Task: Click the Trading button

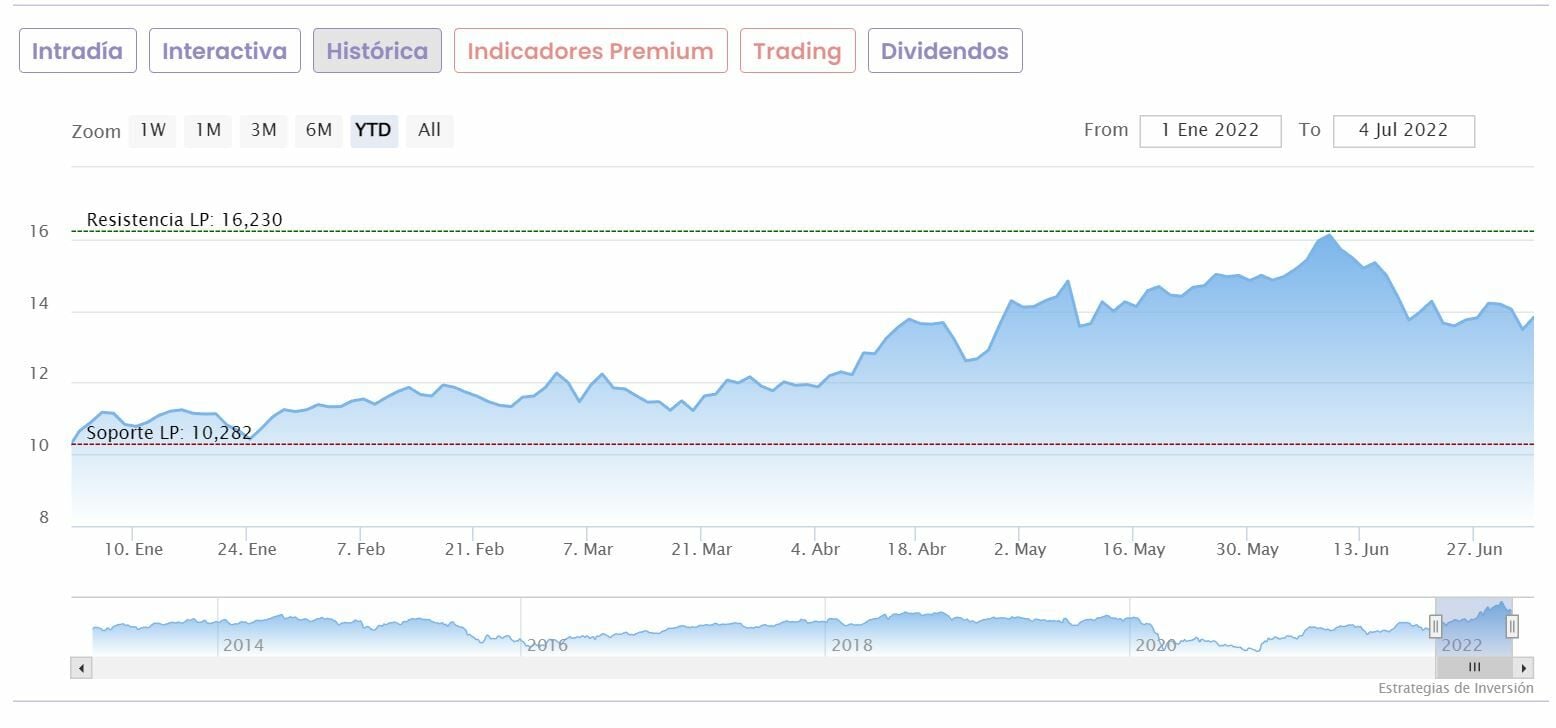Action: coord(797,51)
